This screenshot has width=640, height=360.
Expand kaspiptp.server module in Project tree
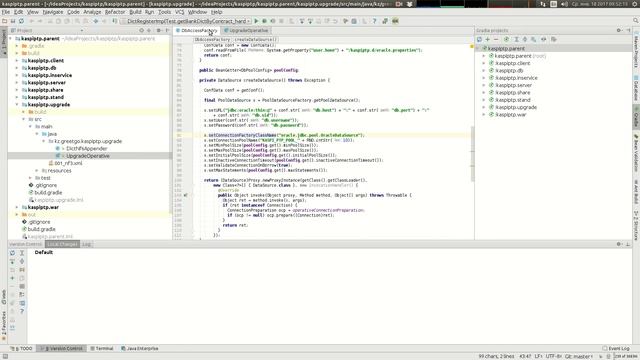(x=17, y=82)
